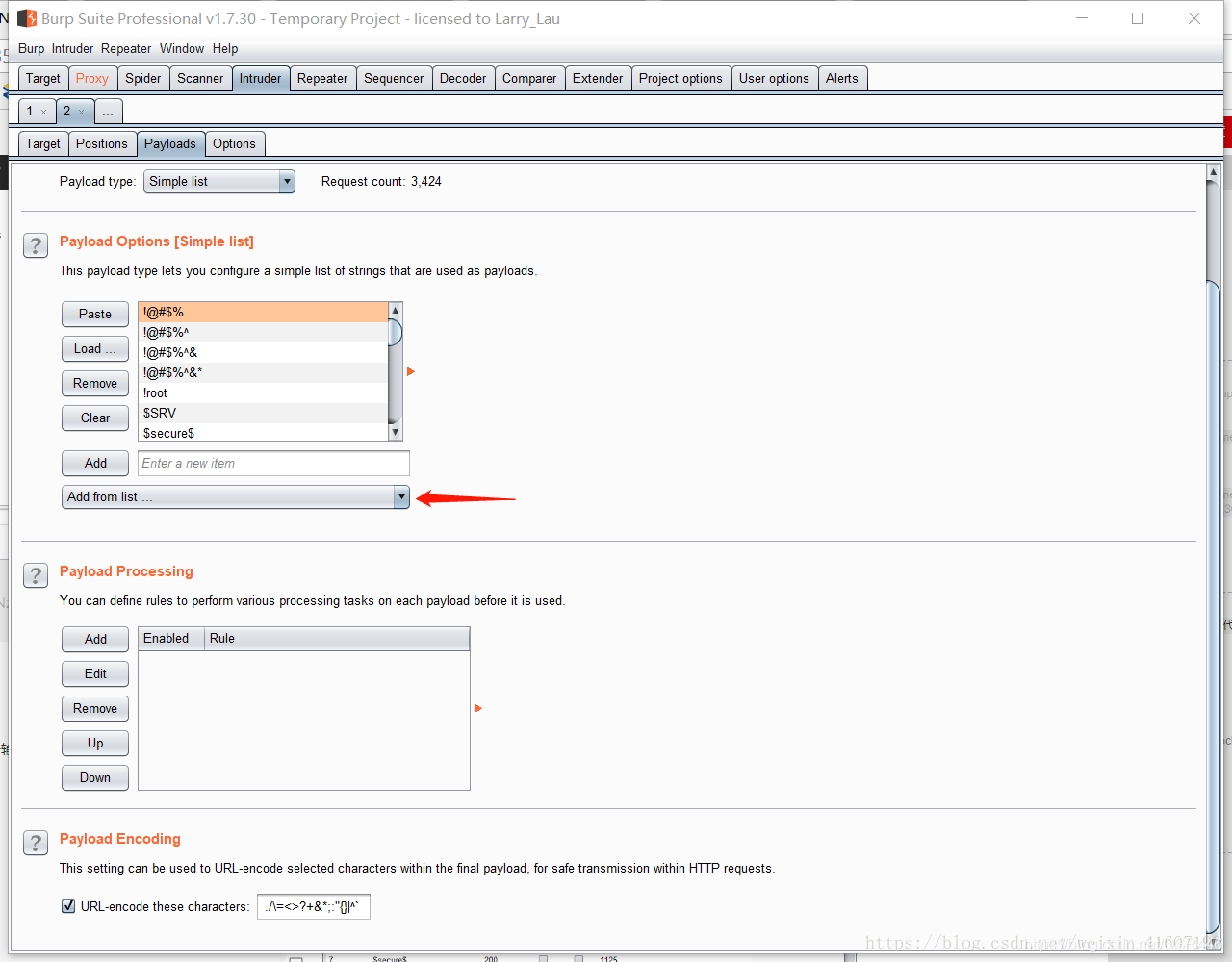Add a payload processing rule
The width and height of the screenshot is (1232, 962).
[x=95, y=639]
